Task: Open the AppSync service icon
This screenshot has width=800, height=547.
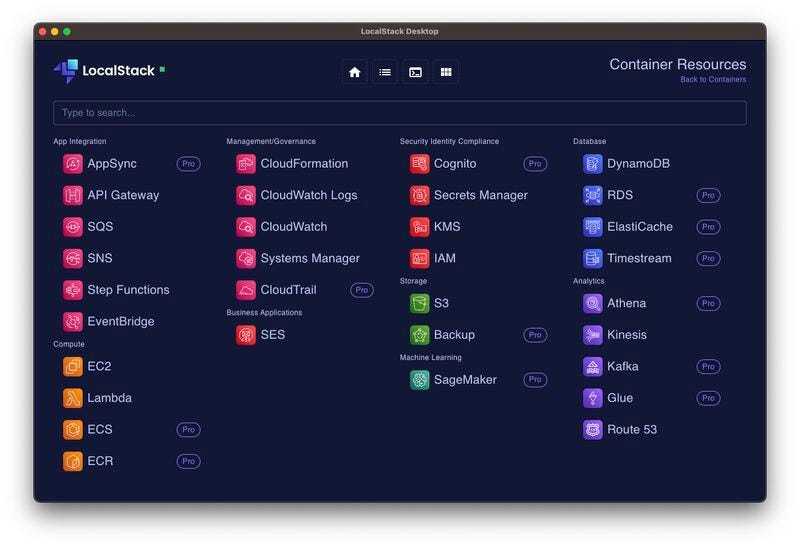Action: click(72, 164)
